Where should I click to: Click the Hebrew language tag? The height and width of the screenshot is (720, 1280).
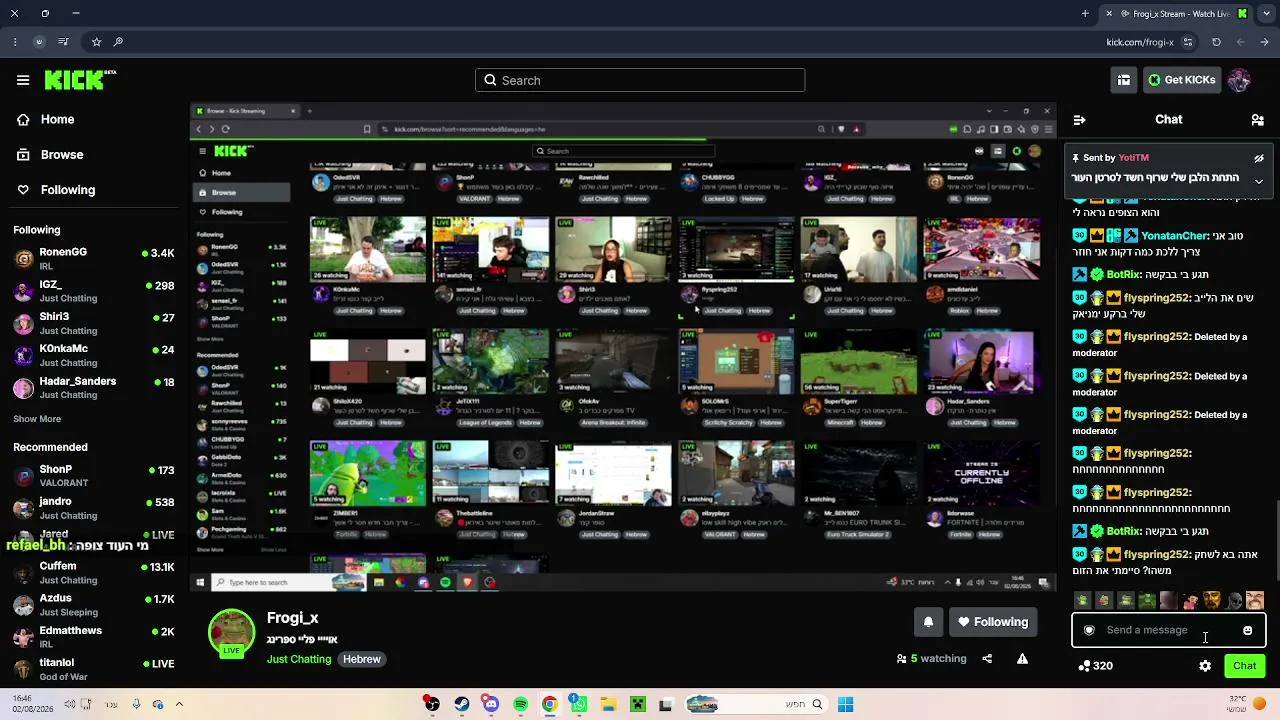(362, 659)
